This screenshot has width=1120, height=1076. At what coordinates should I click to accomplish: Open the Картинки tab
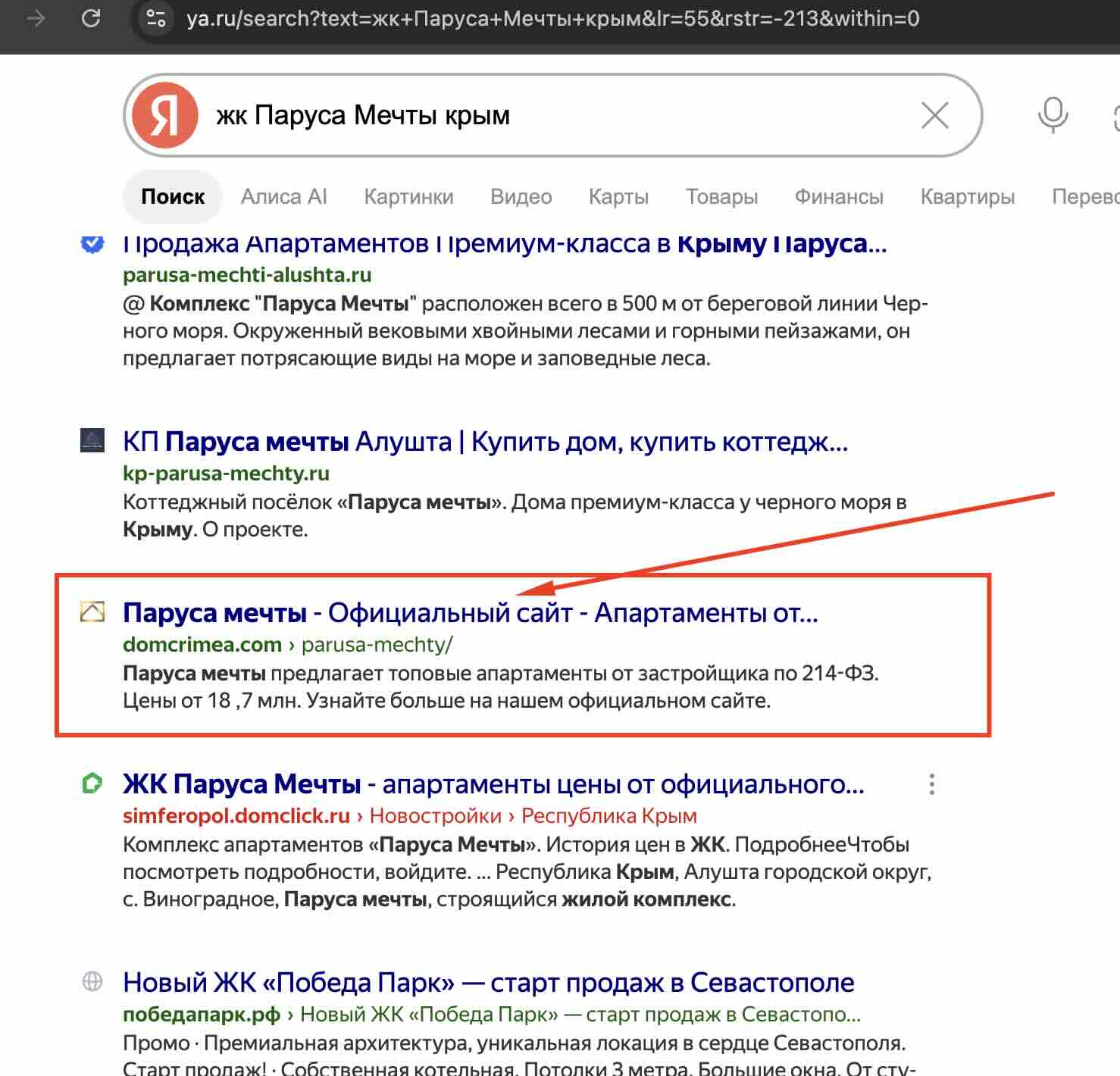408,197
